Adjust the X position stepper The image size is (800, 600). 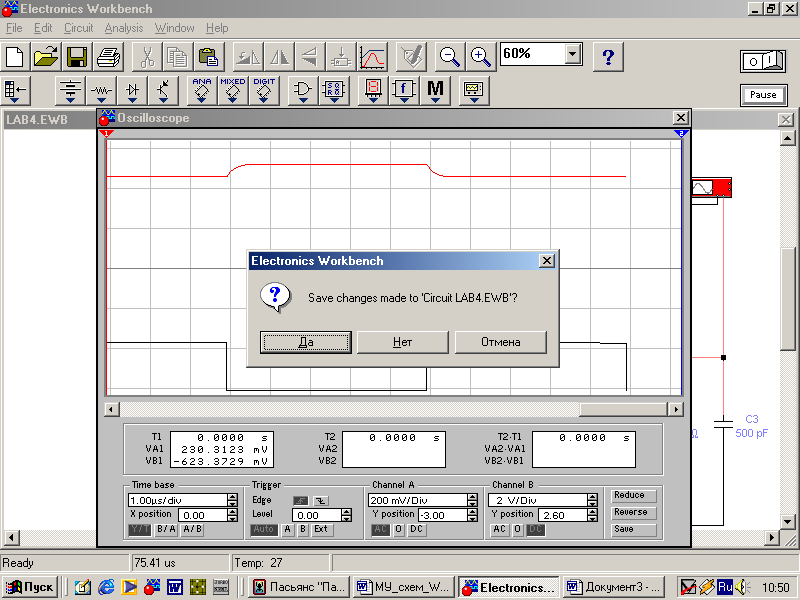pos(232,515)
